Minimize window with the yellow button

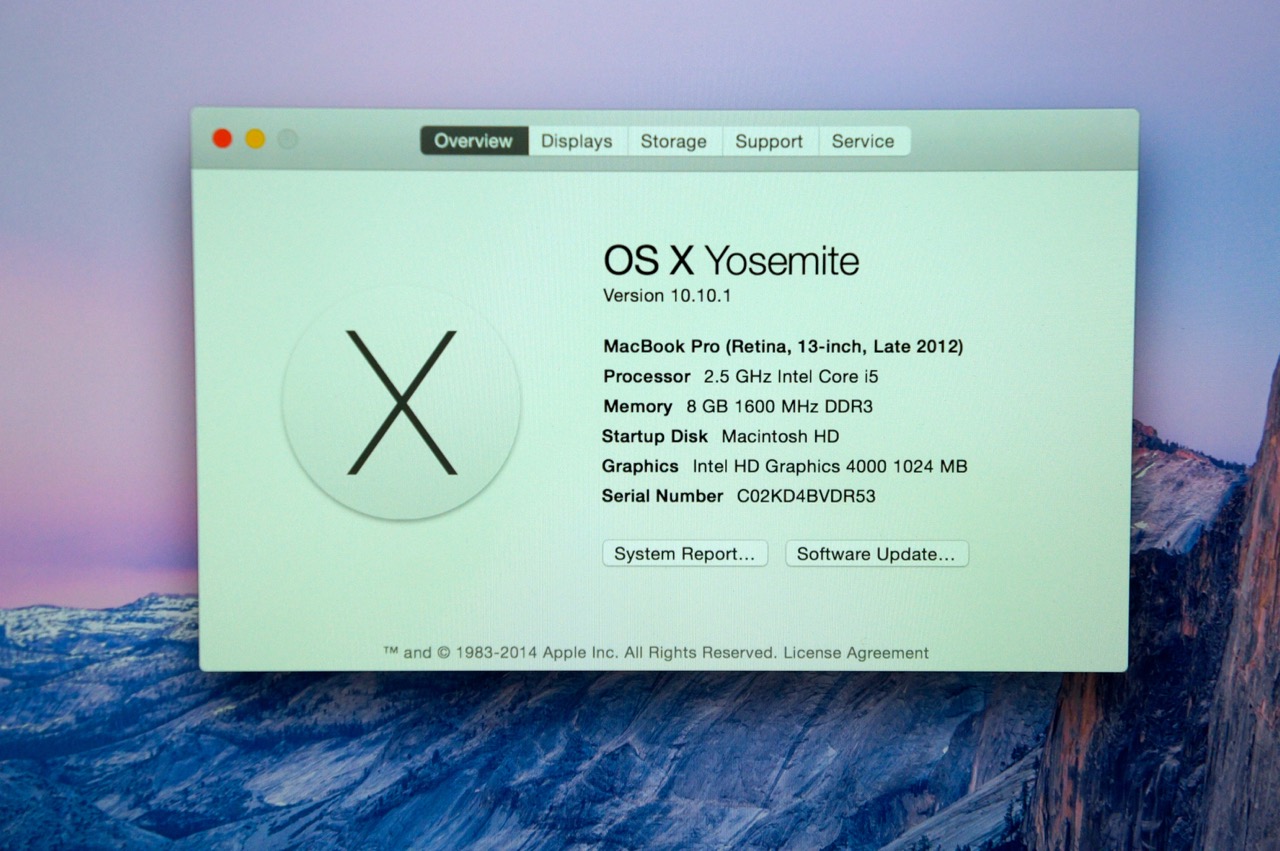(x=255, y=139)
